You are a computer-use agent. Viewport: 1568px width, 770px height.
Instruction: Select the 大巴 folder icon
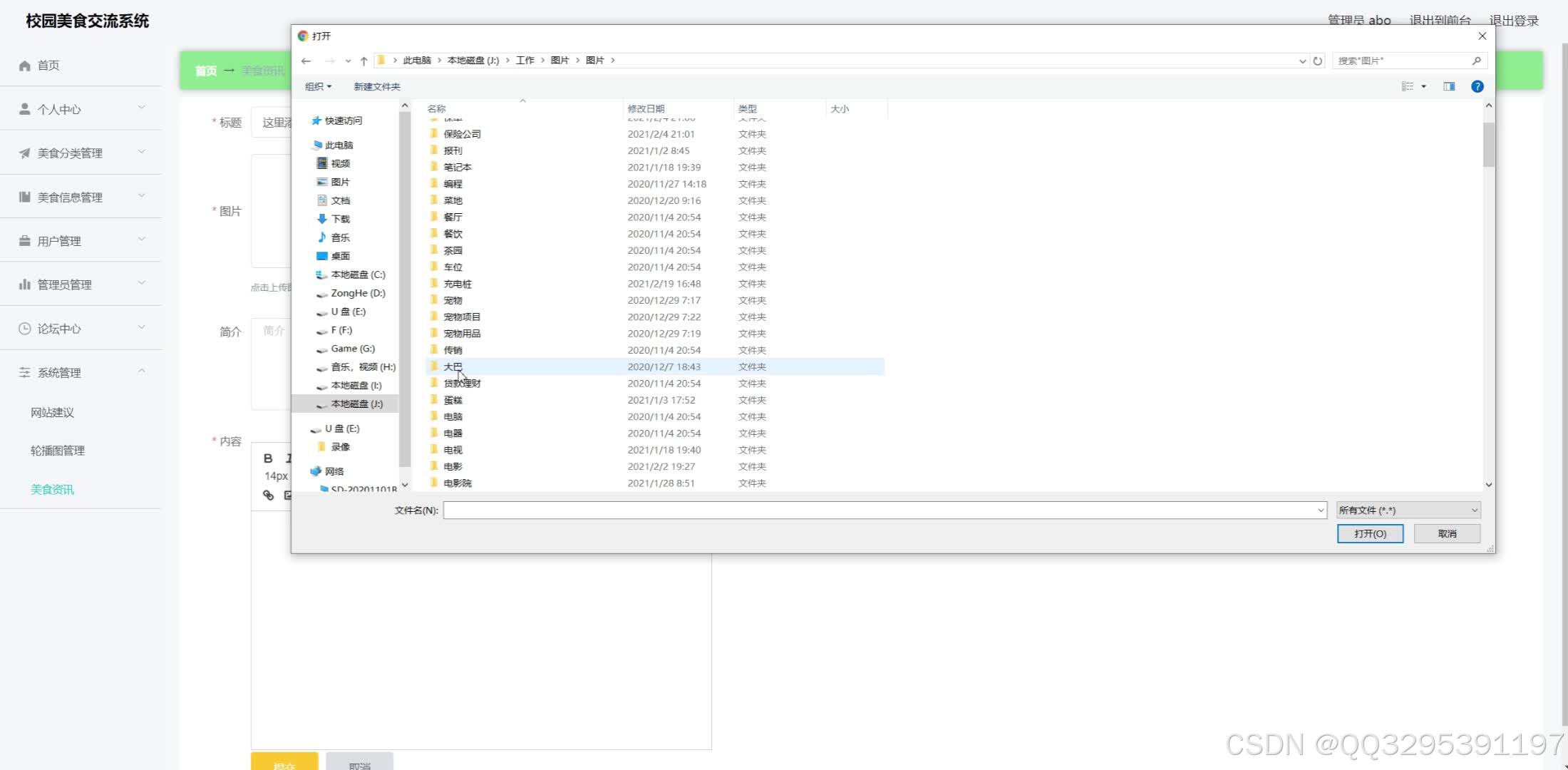click(434, 366)
